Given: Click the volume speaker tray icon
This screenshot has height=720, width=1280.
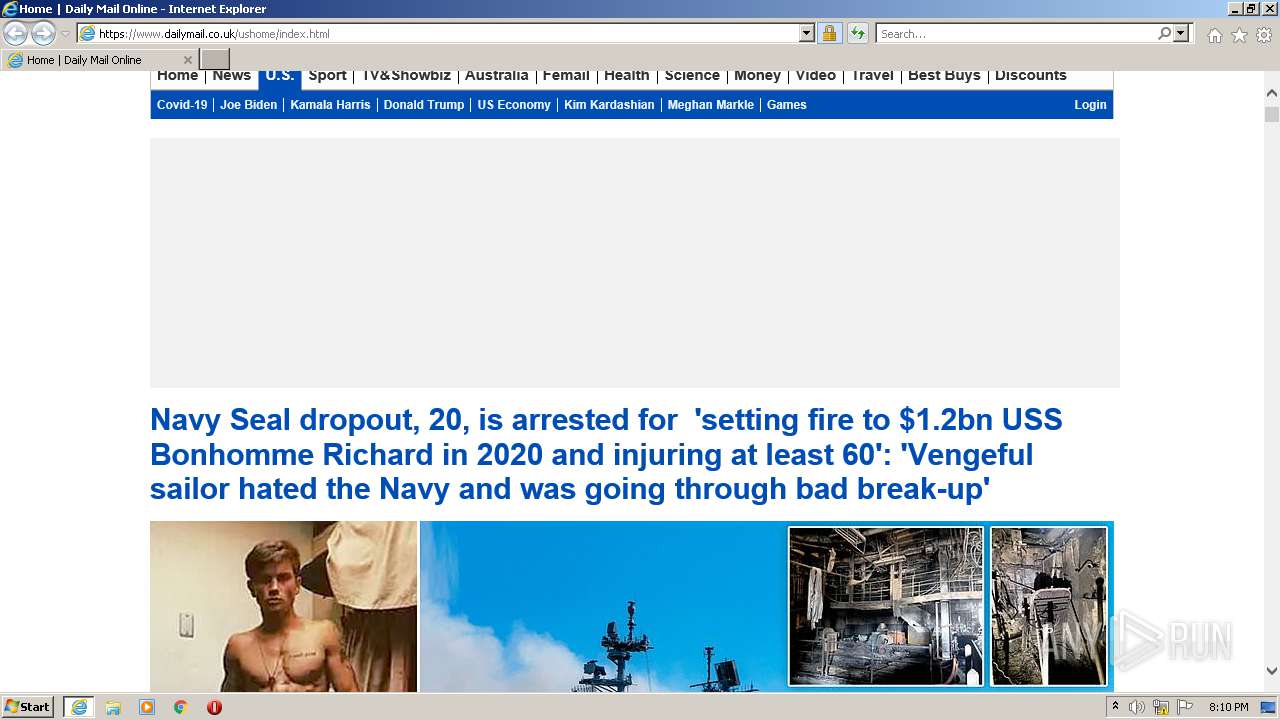Looking at the screenshot, I should pos(1137,707).
